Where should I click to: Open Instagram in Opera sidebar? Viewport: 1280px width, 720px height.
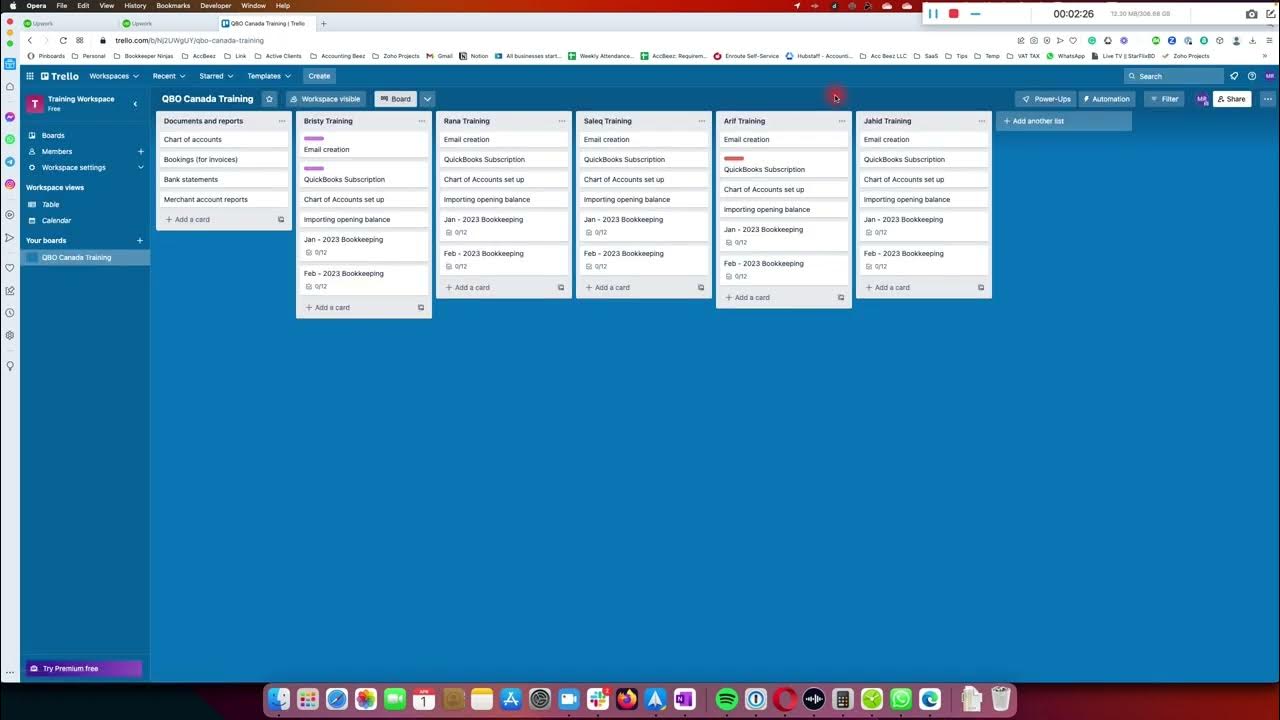pos(10,184)
